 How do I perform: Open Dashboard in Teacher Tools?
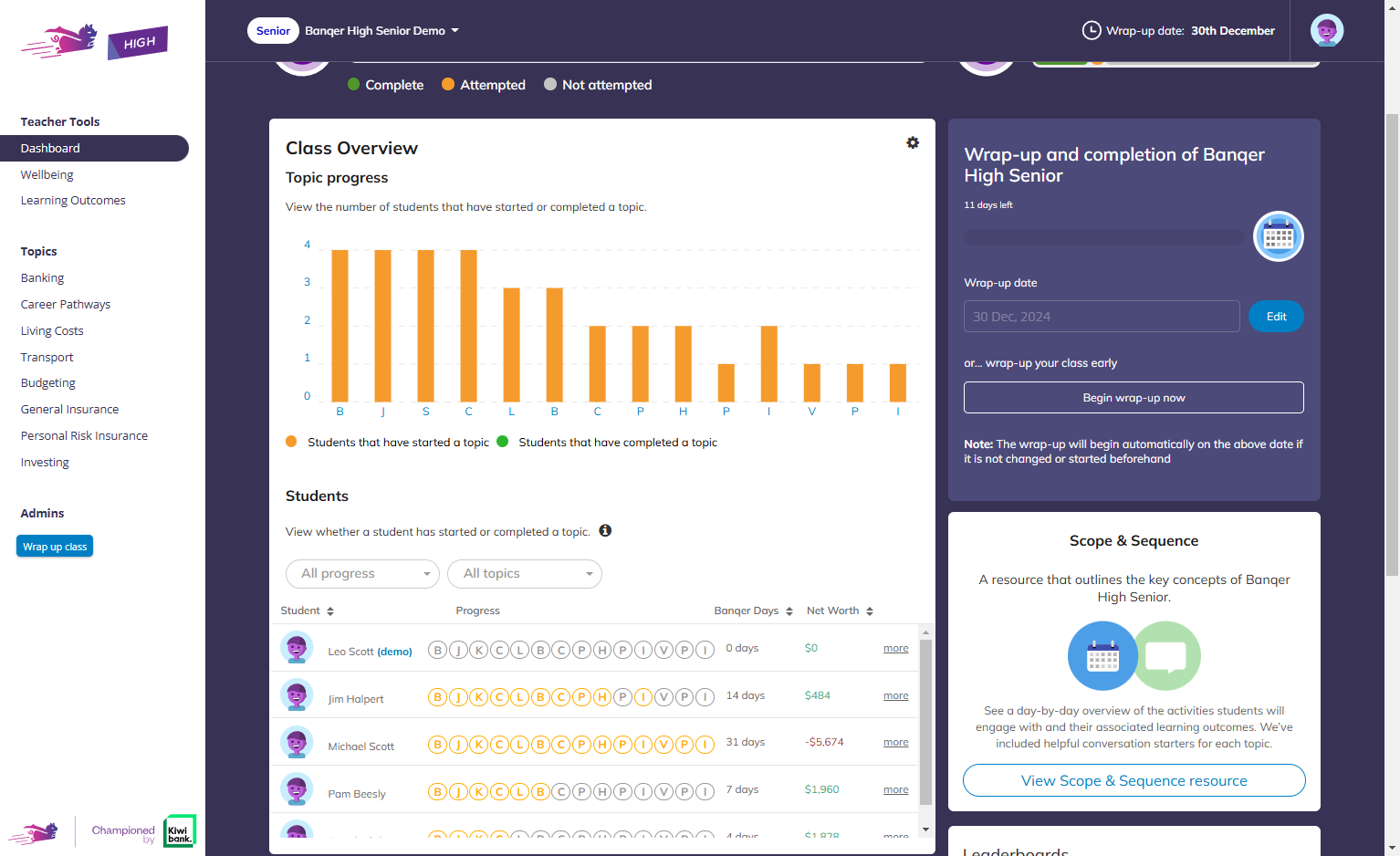(x=94, y=148)
